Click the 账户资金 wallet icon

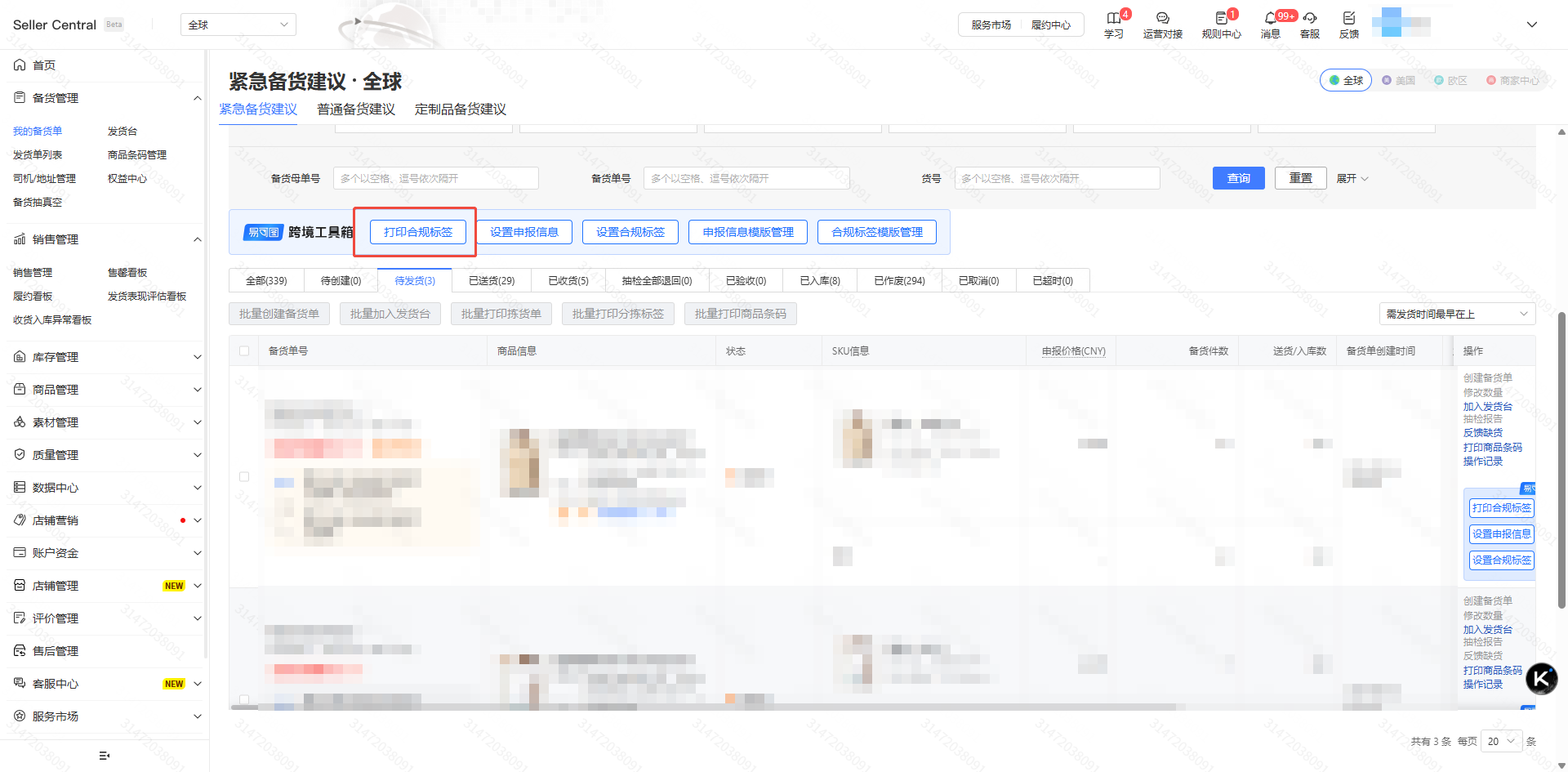pyautogui.click(x=20, y=552)
